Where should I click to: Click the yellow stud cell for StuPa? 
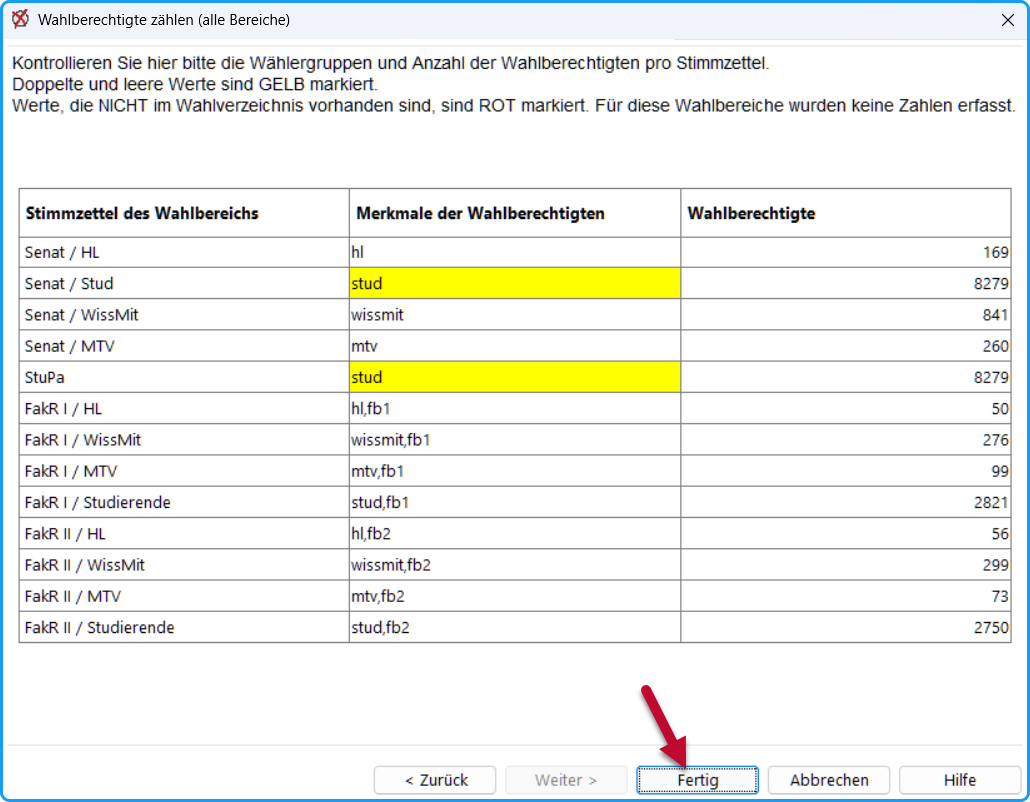515,378
